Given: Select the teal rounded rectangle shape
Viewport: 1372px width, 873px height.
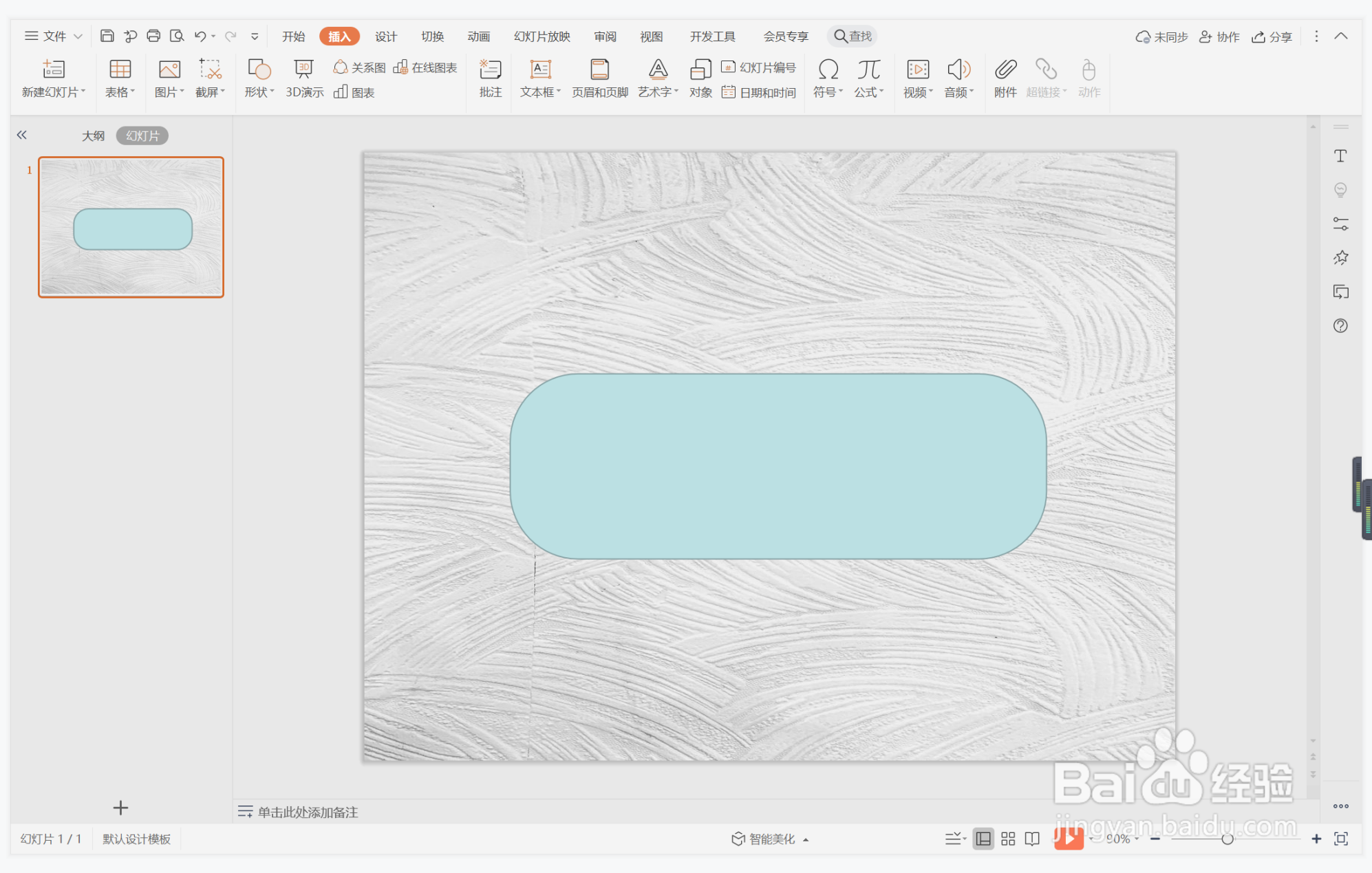Looking at the screenshot, I should point(778,466).
